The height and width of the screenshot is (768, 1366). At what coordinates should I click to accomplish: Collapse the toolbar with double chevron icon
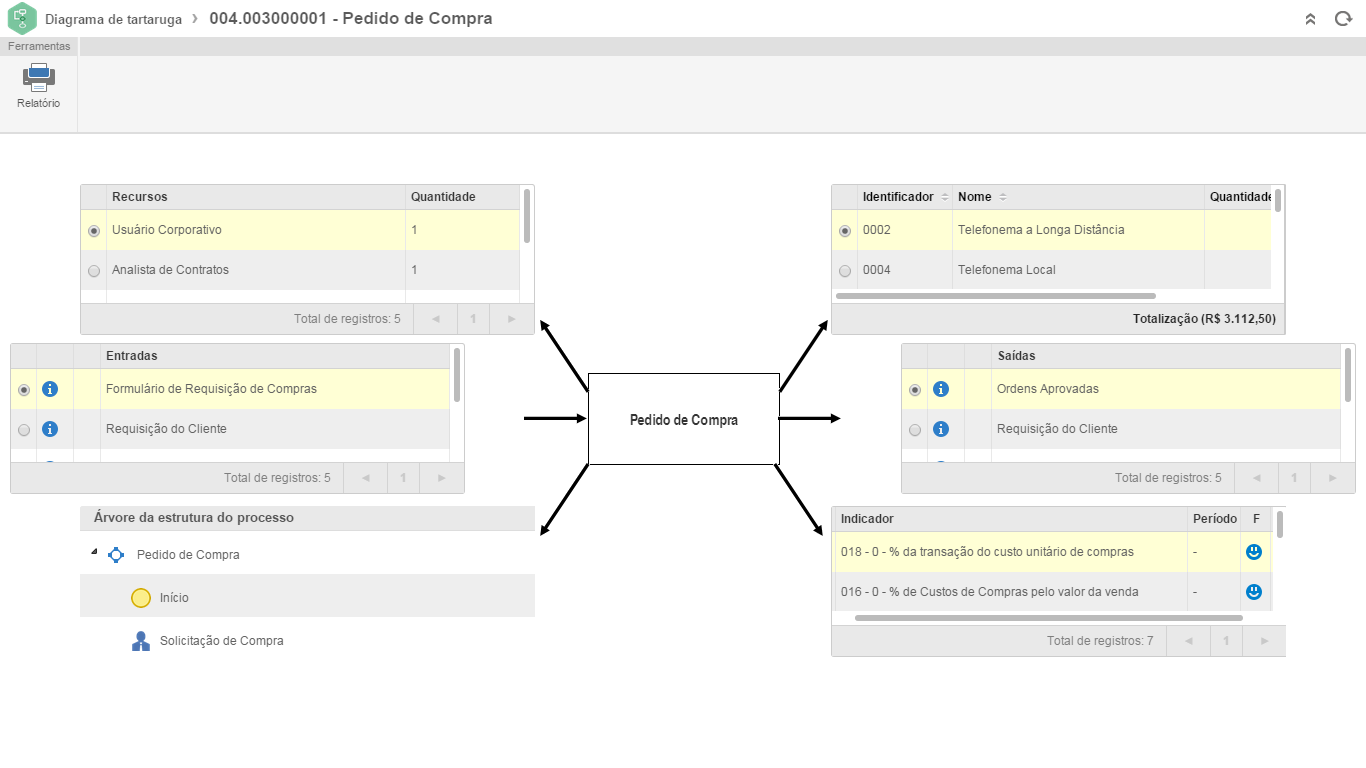(x=1310, y=19)
